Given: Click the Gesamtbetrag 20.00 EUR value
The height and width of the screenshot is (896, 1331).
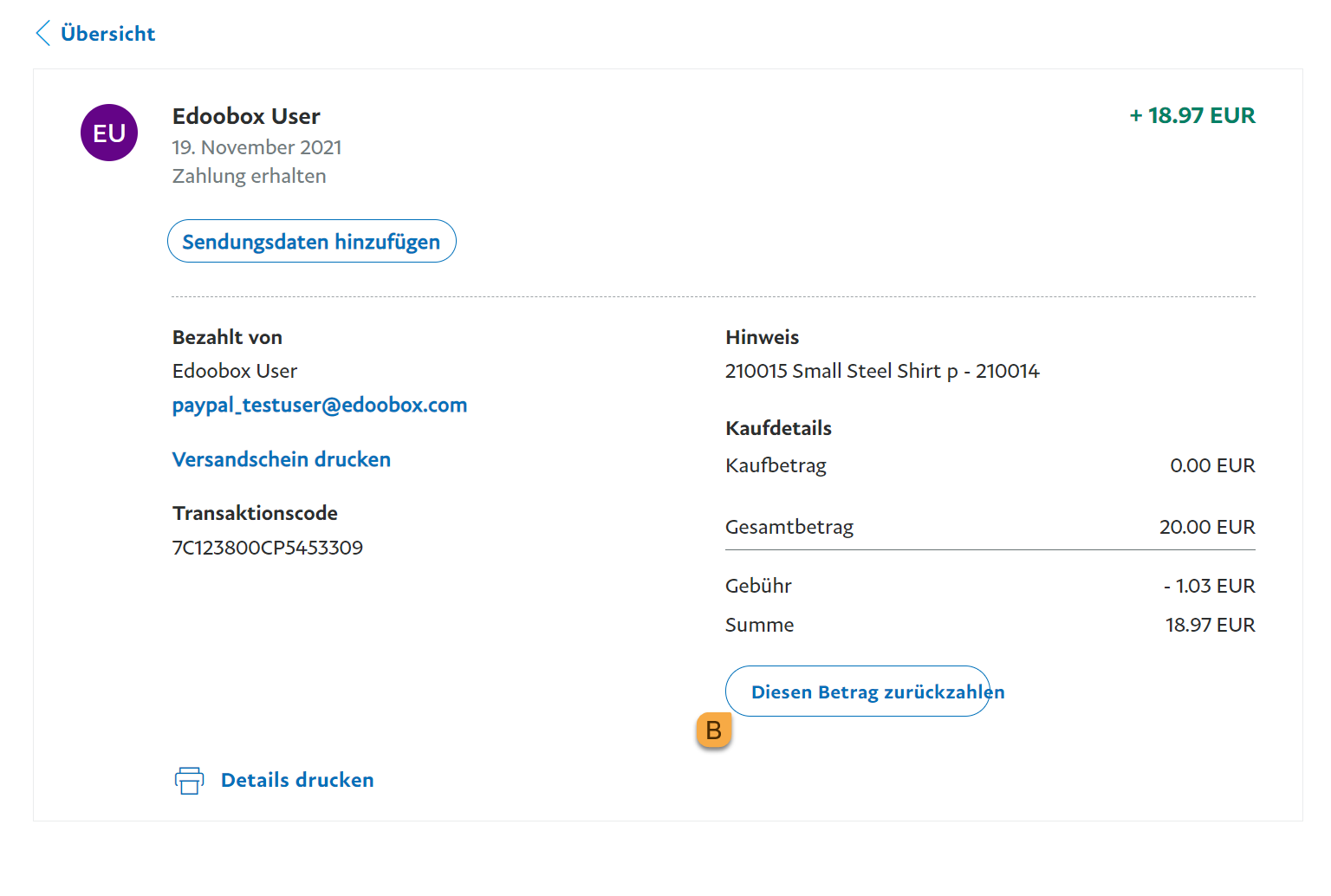Looking at the screenshot, I should [1206, 527].
